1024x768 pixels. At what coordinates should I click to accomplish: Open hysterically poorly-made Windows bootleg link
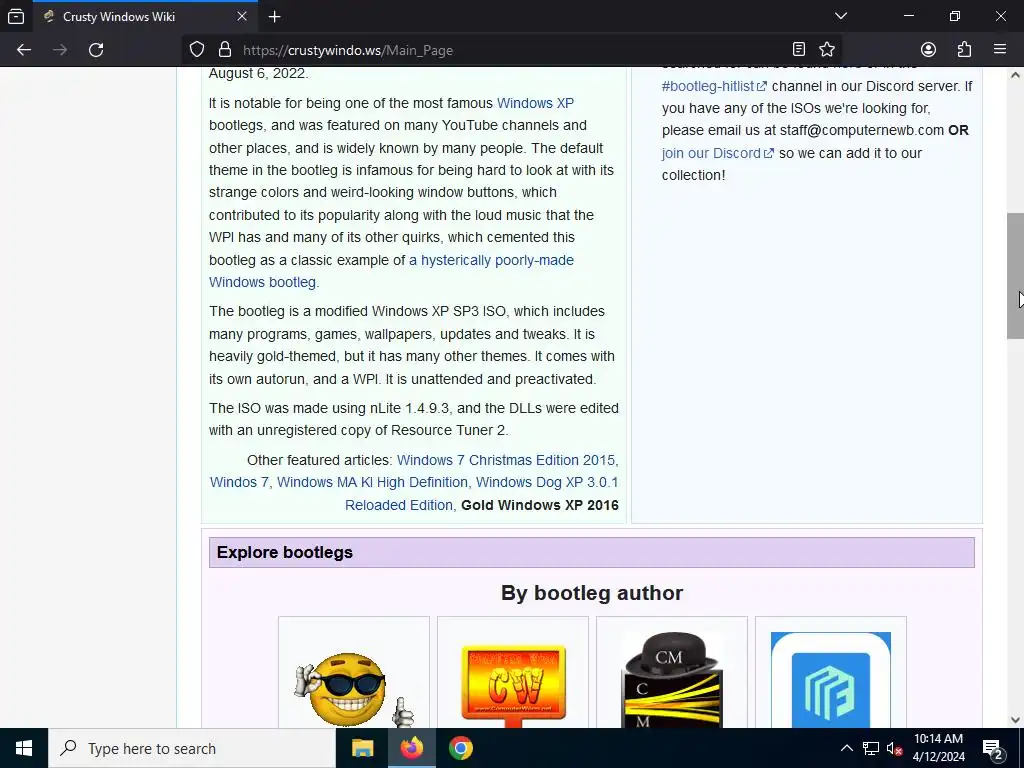[391, 271]
